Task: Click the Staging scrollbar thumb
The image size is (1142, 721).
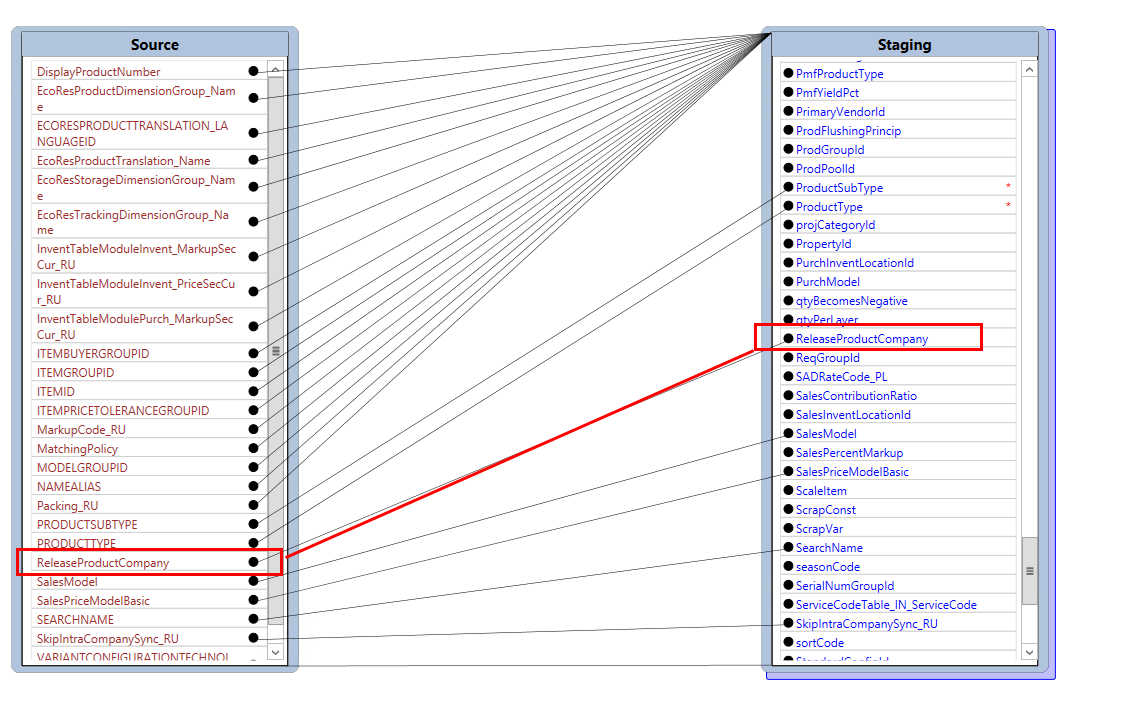Action: (x=1029, y=568)
